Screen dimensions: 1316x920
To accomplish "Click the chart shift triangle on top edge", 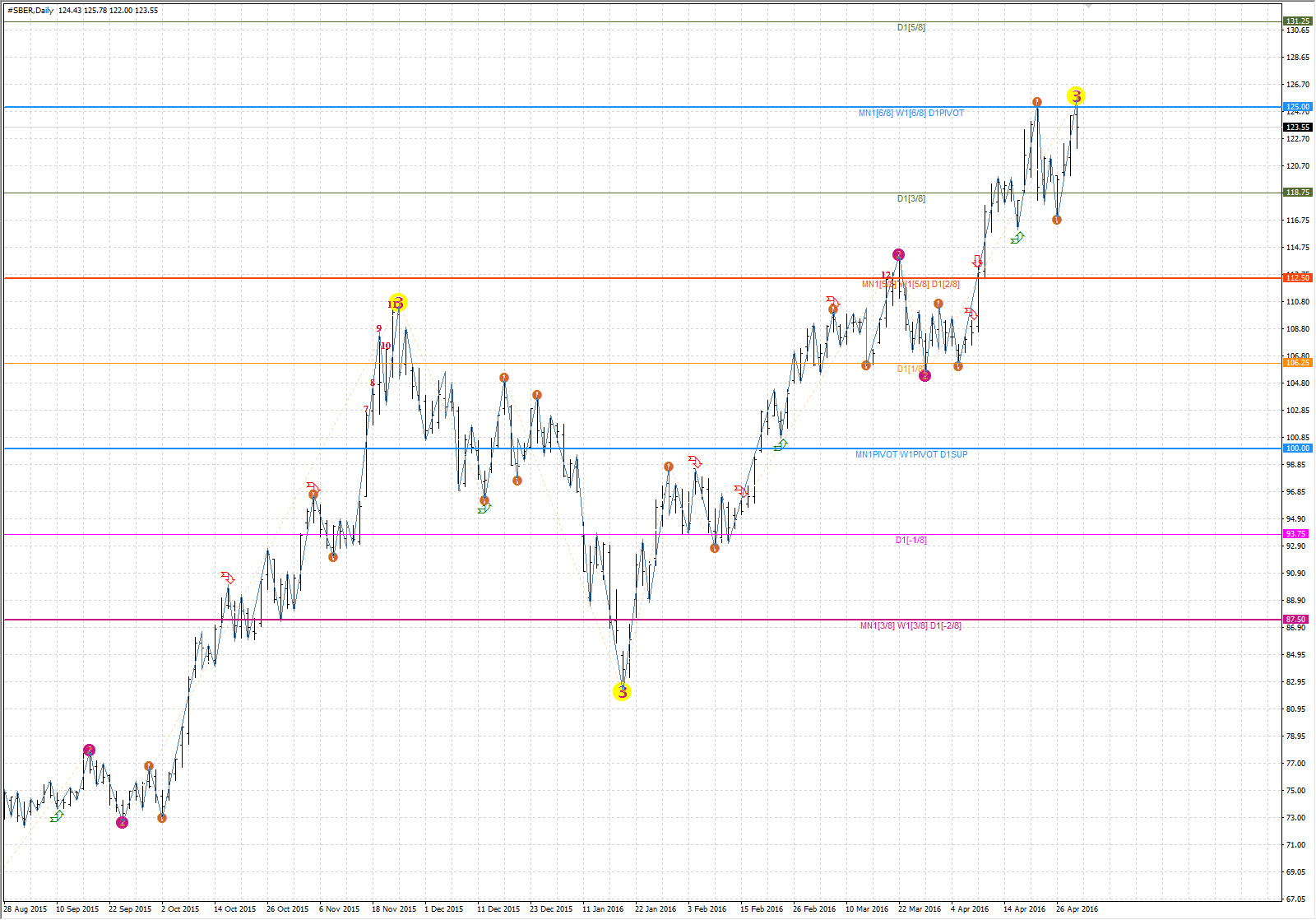I will pos(1087,5).
